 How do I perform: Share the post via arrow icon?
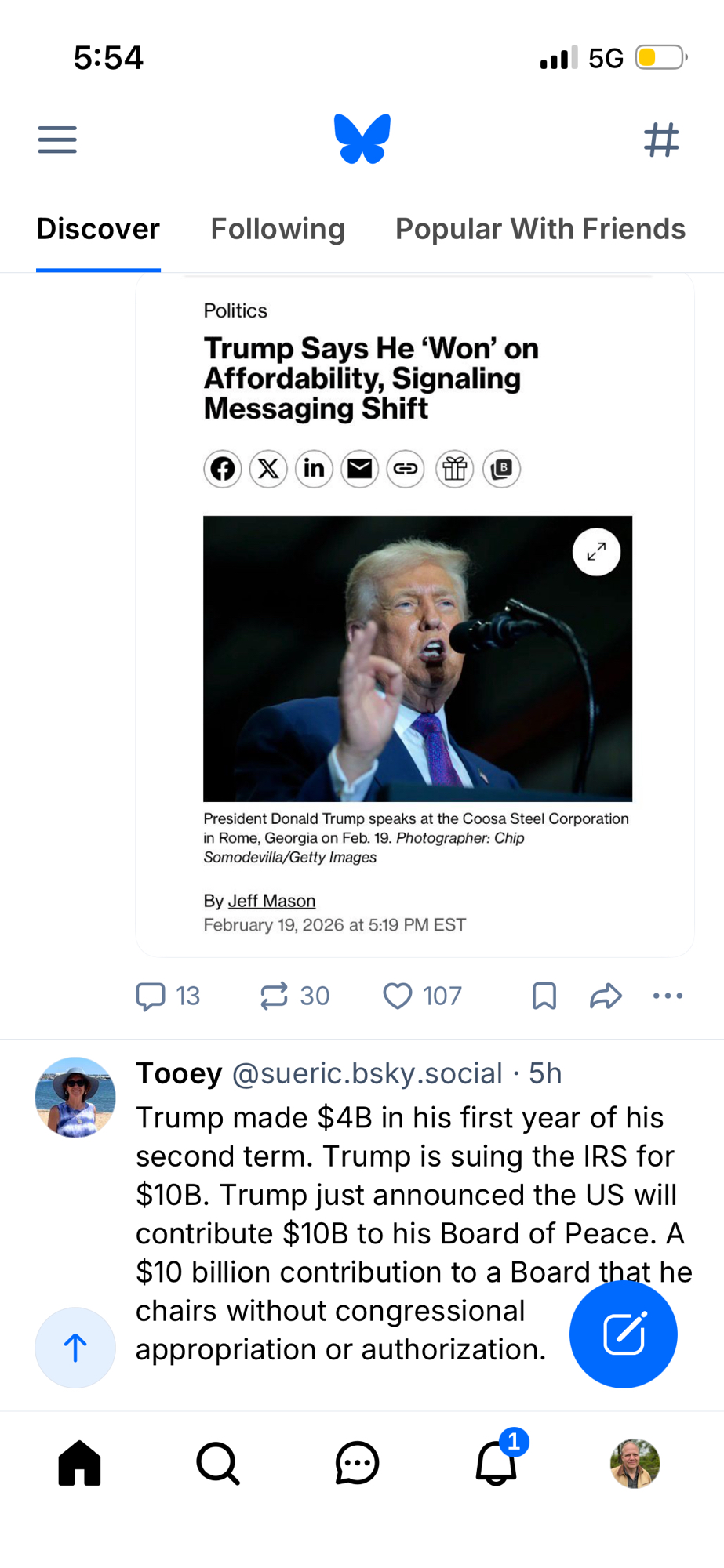(x=606, y=996)
